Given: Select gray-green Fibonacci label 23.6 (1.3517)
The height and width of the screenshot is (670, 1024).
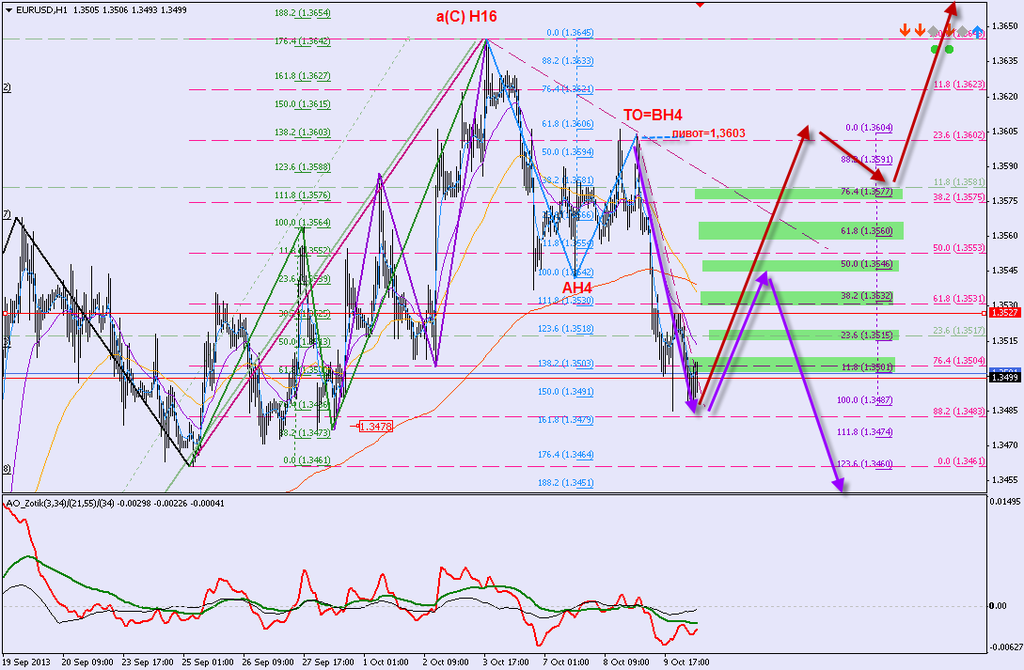Looking at the screenshot, I should pos(959,331).
